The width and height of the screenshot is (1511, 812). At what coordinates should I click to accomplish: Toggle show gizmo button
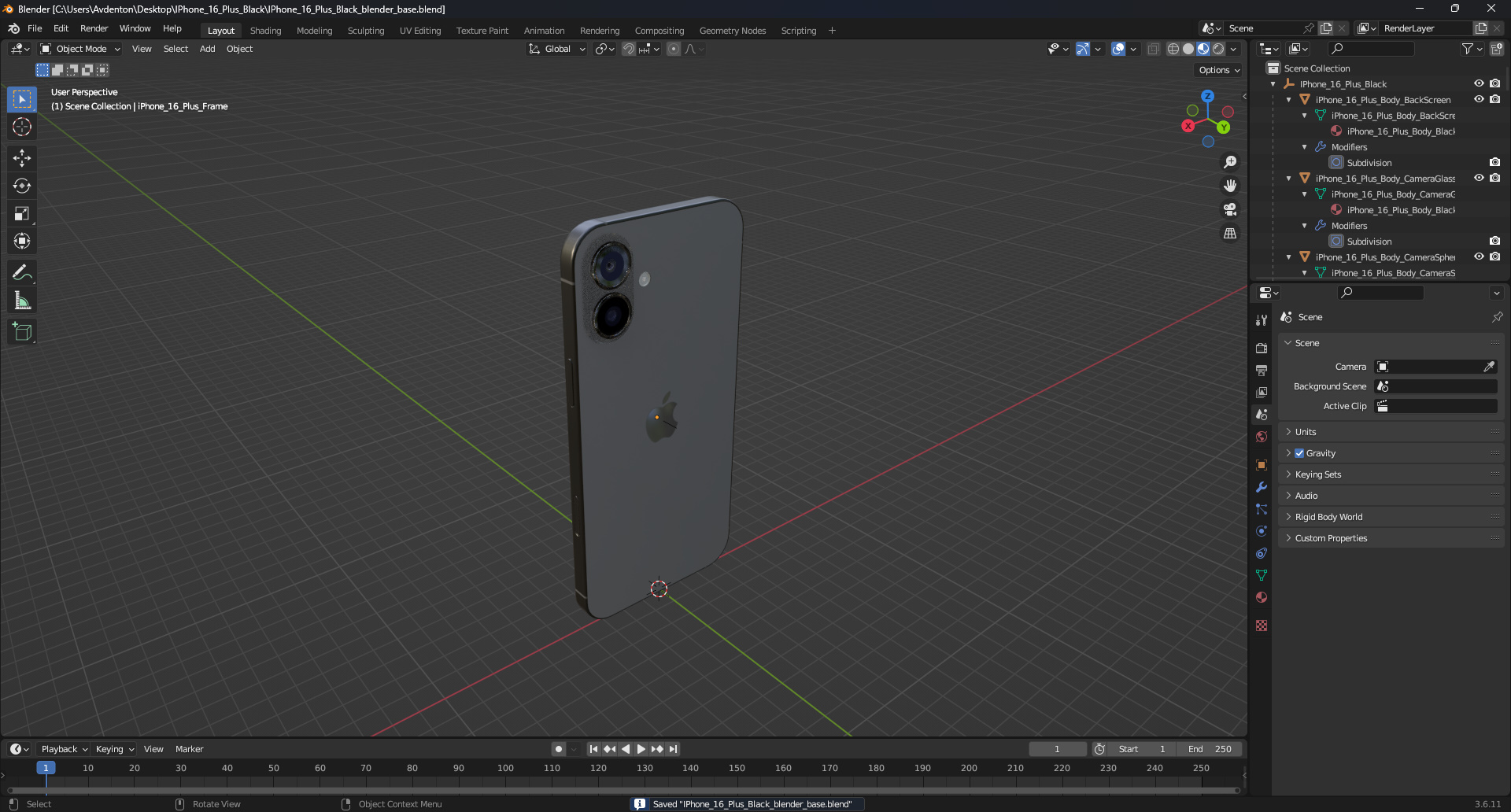coord(1083,49)
